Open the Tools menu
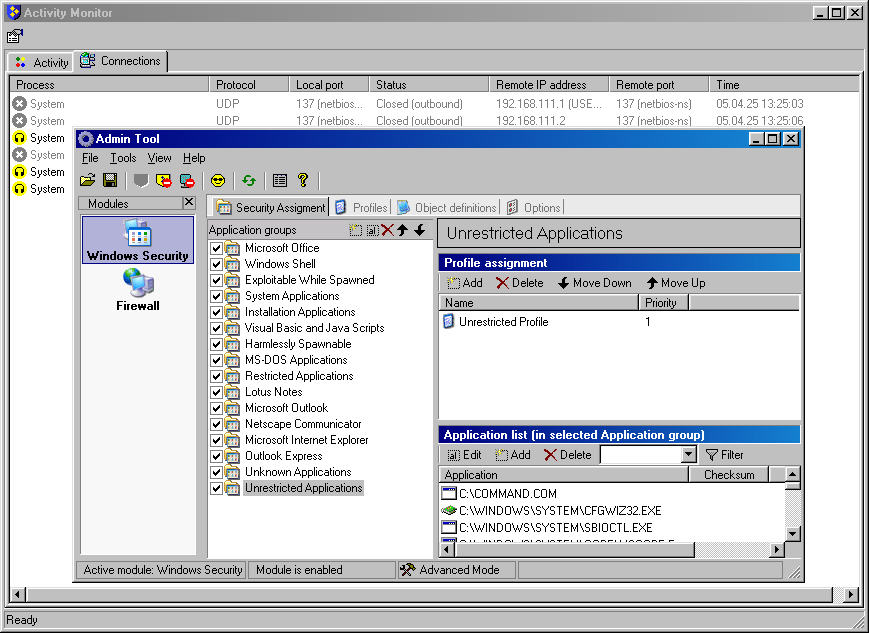Screen dimensions: 869x633 coord(123,158)
